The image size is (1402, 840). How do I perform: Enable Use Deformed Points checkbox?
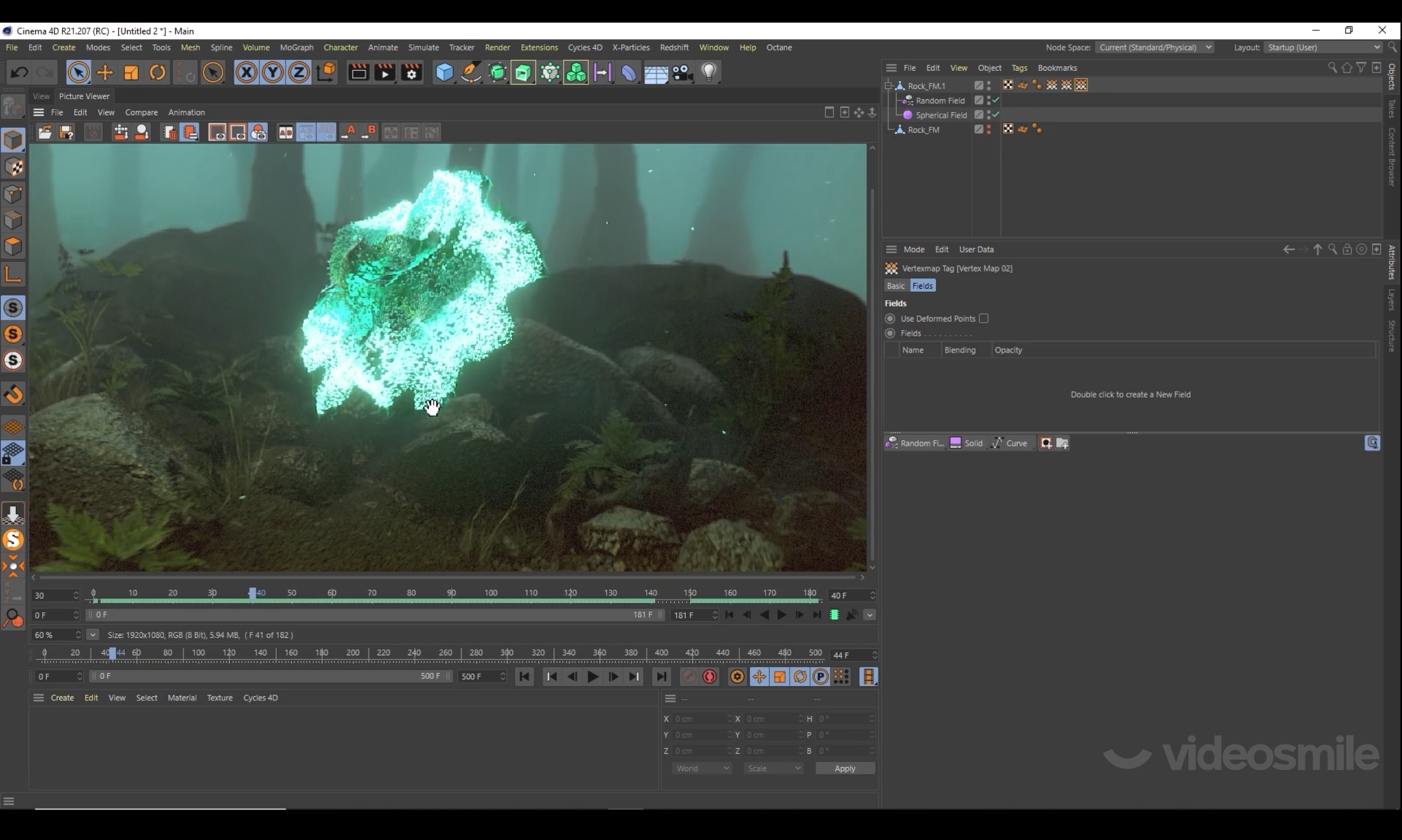pyautogui.click(x=984, y=318)
